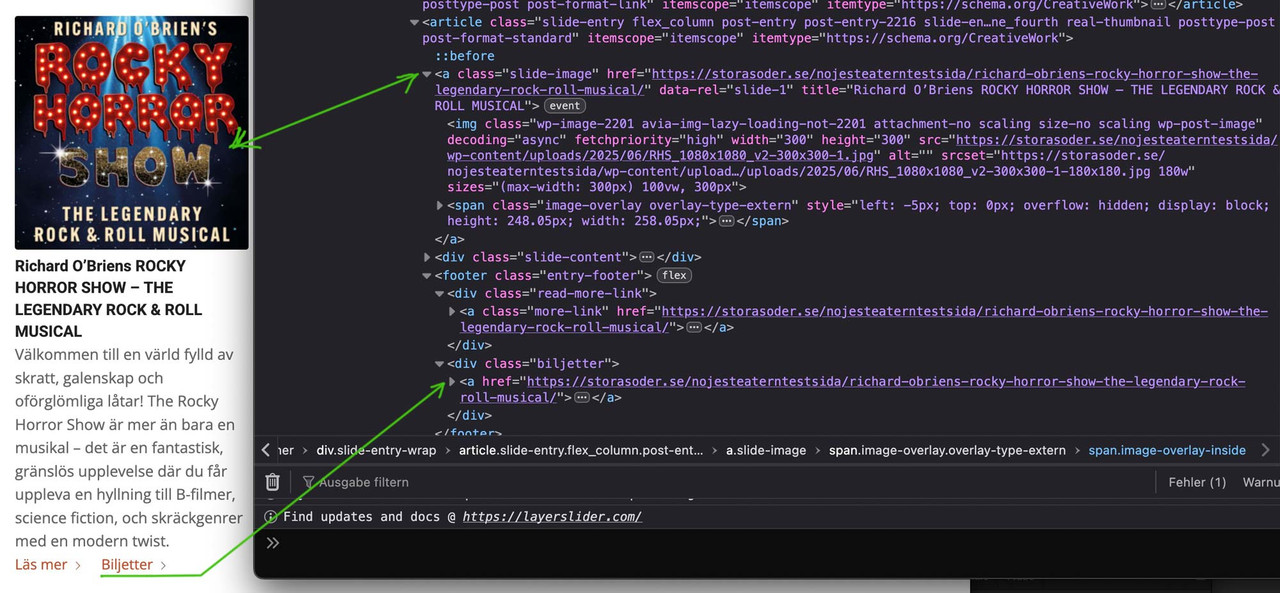
Task: Expand ellipsis in the biljetter anchor
Action: 582,397
